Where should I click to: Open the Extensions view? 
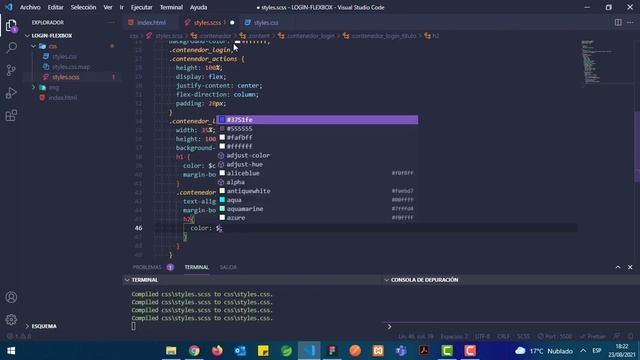(11, 116)
